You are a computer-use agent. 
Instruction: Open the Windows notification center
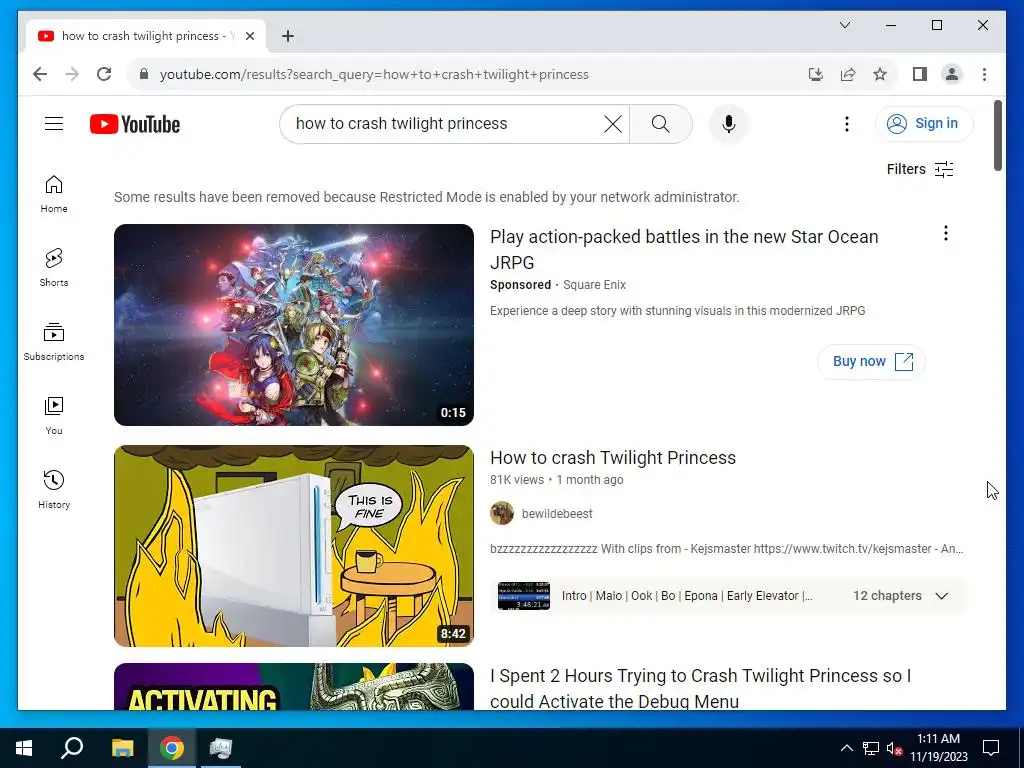991,748
